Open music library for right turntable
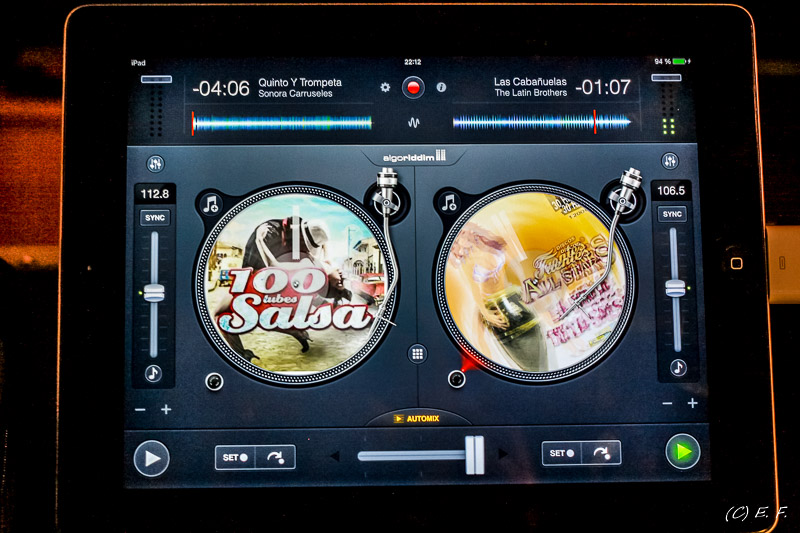Image resolution: width=800 pixels, height=533 pixels. pyautogui.click(x=449, y=204)
